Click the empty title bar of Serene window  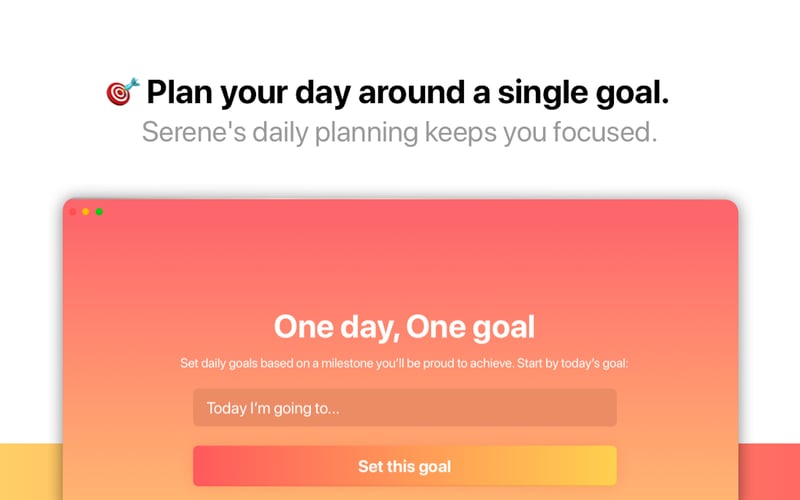pos(400,212)
